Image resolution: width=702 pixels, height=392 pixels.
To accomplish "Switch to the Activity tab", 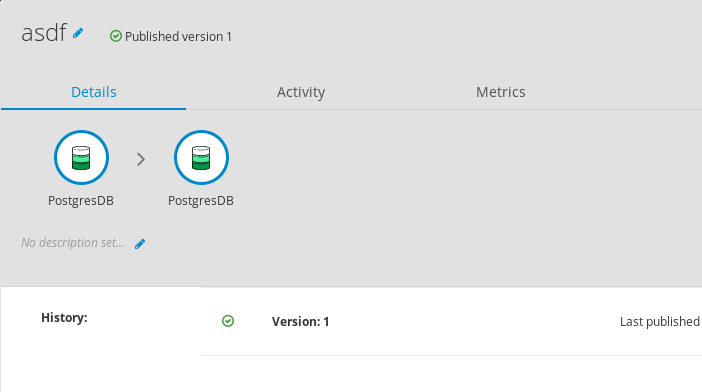I will (301, 92).
